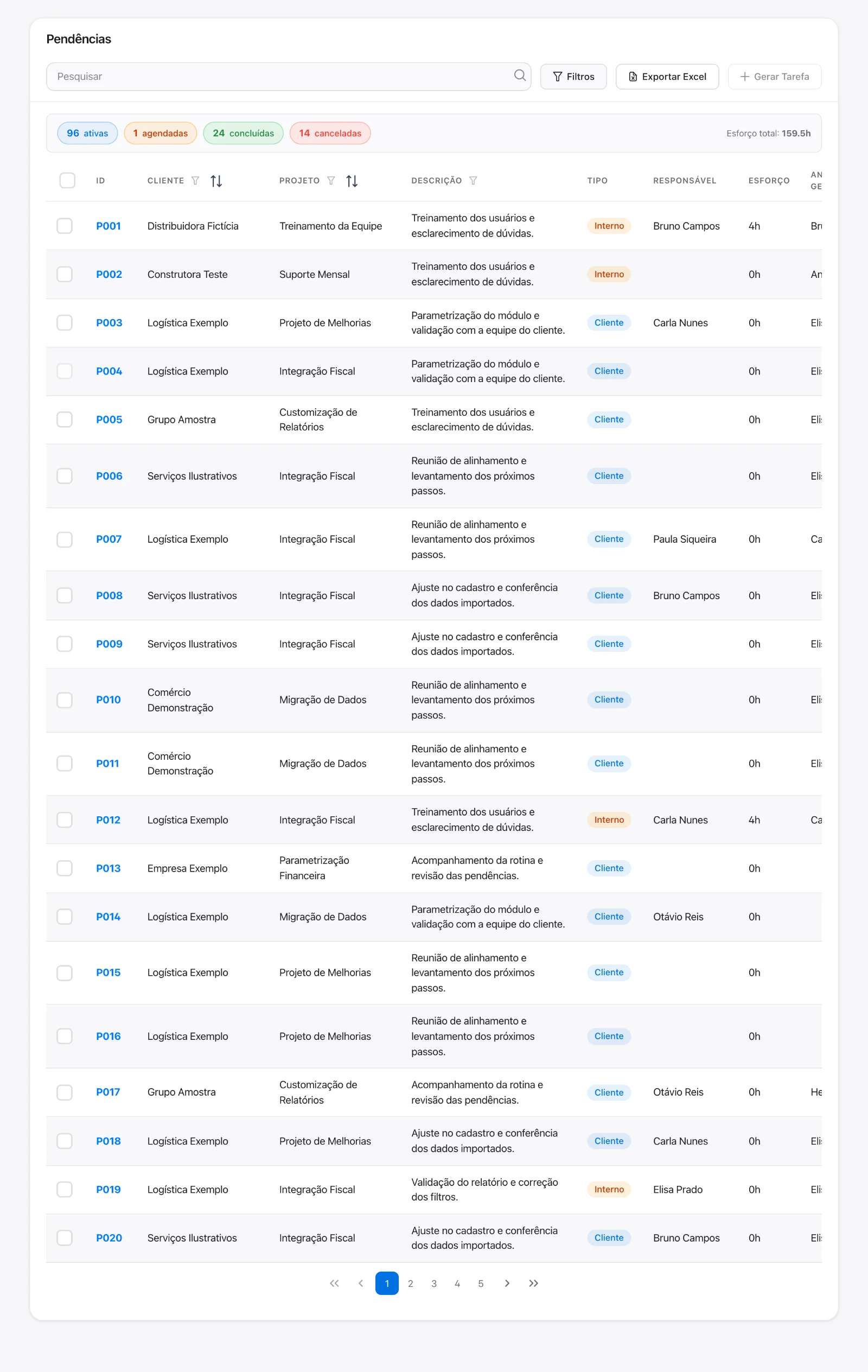Jump to last page double-chevron
This screenshot has width=868, height=1372.
(533, 1283)
